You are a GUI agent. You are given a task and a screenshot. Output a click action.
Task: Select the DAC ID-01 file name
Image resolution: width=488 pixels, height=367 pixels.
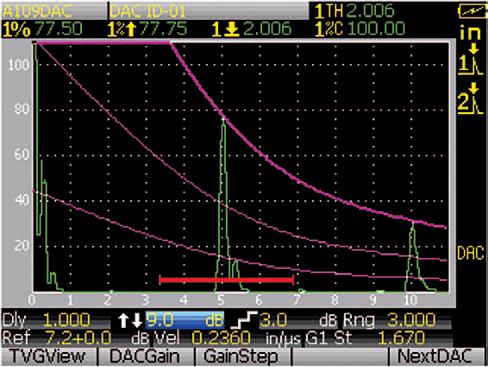(148, 11)
